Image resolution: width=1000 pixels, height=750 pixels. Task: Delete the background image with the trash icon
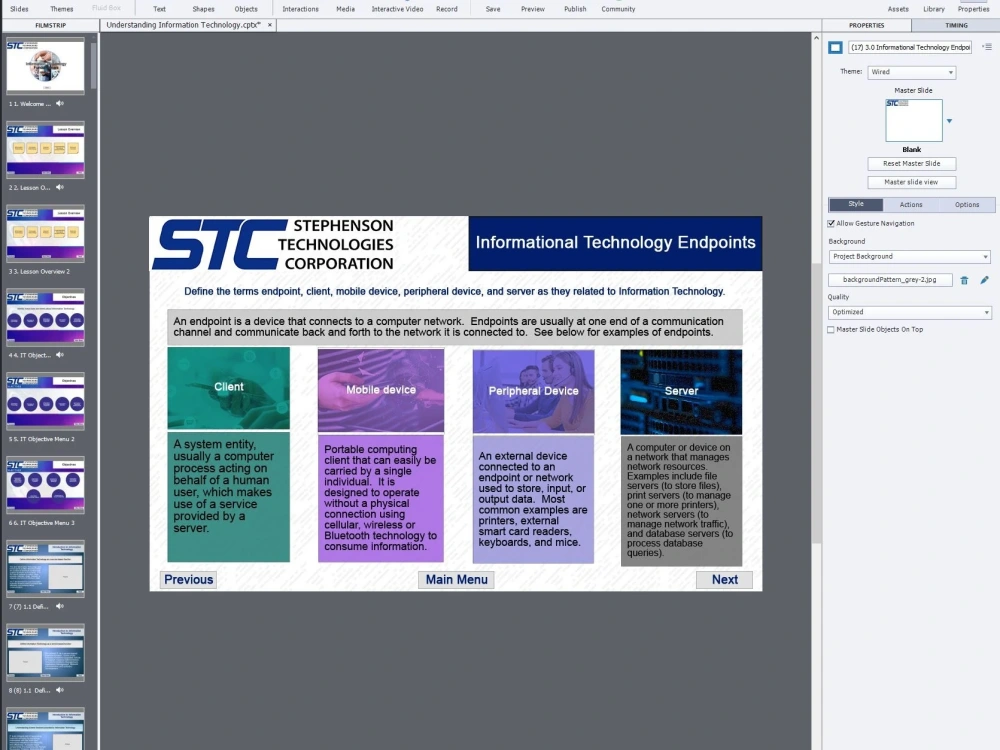[x=964, y=280]
